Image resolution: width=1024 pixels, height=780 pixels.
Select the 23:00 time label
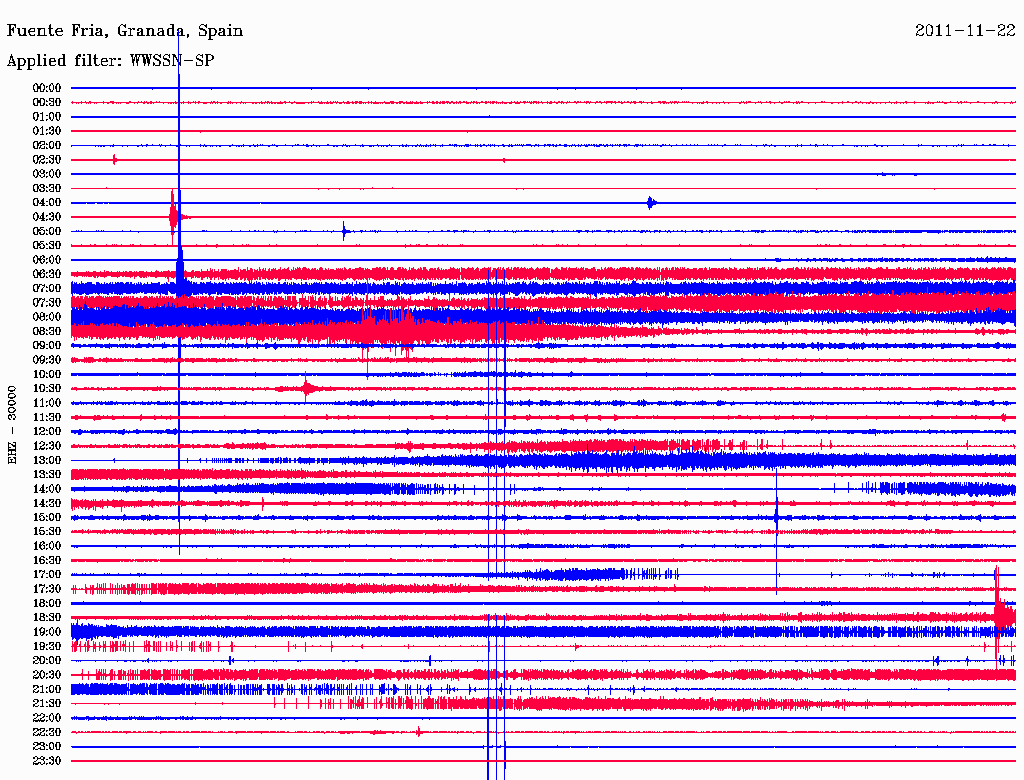pos(47,746)
